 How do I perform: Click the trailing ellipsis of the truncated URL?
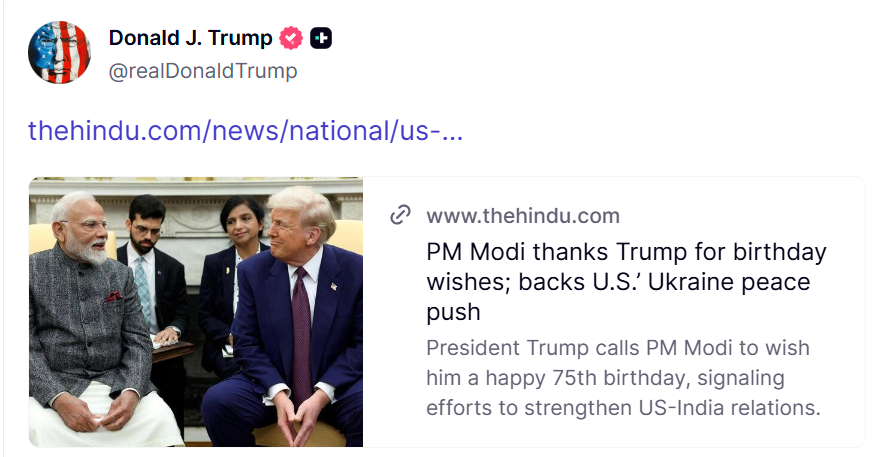[452, 131]
